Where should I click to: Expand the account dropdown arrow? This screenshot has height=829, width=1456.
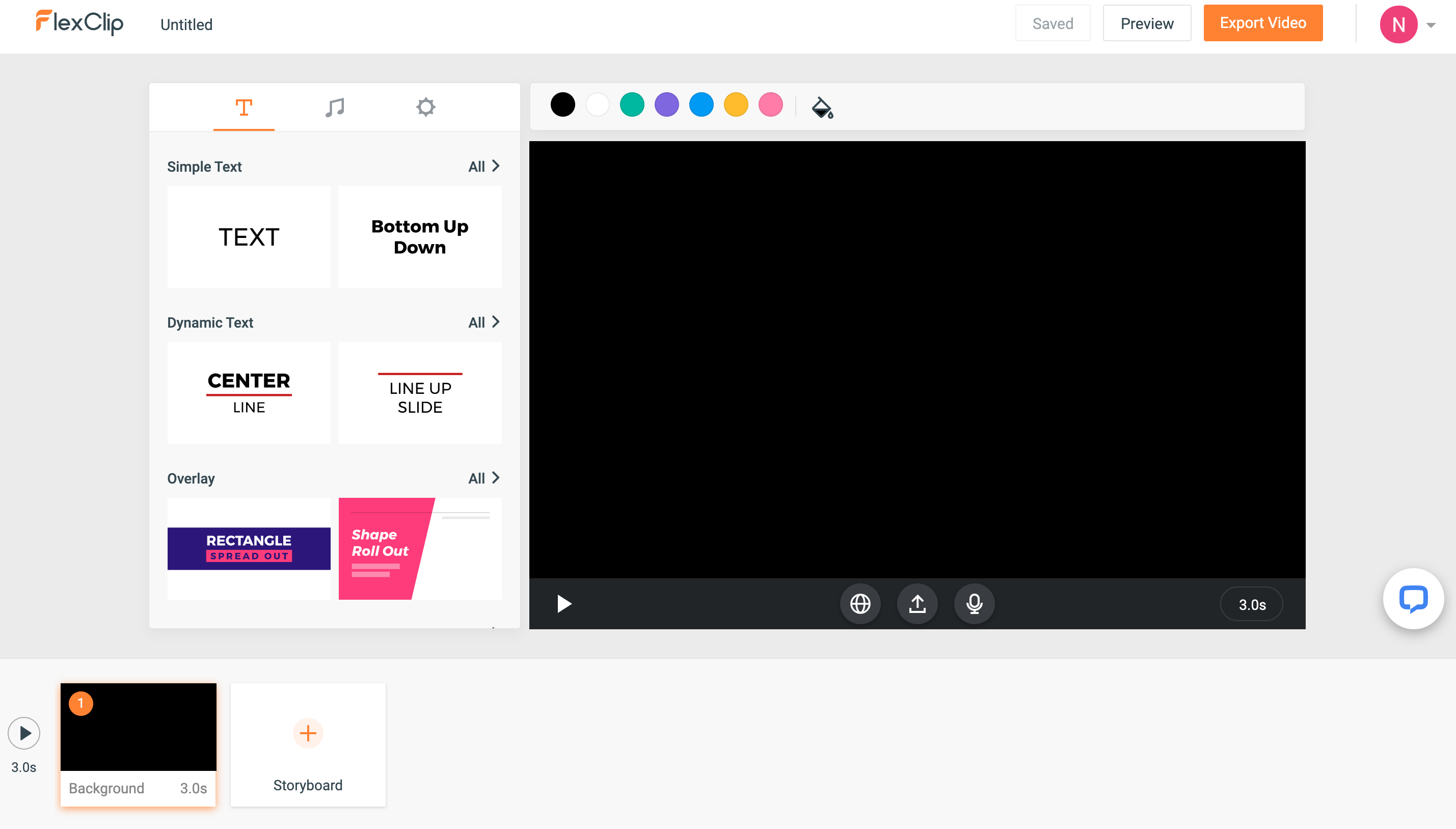pyautogui.click(x=1431, y=25)
